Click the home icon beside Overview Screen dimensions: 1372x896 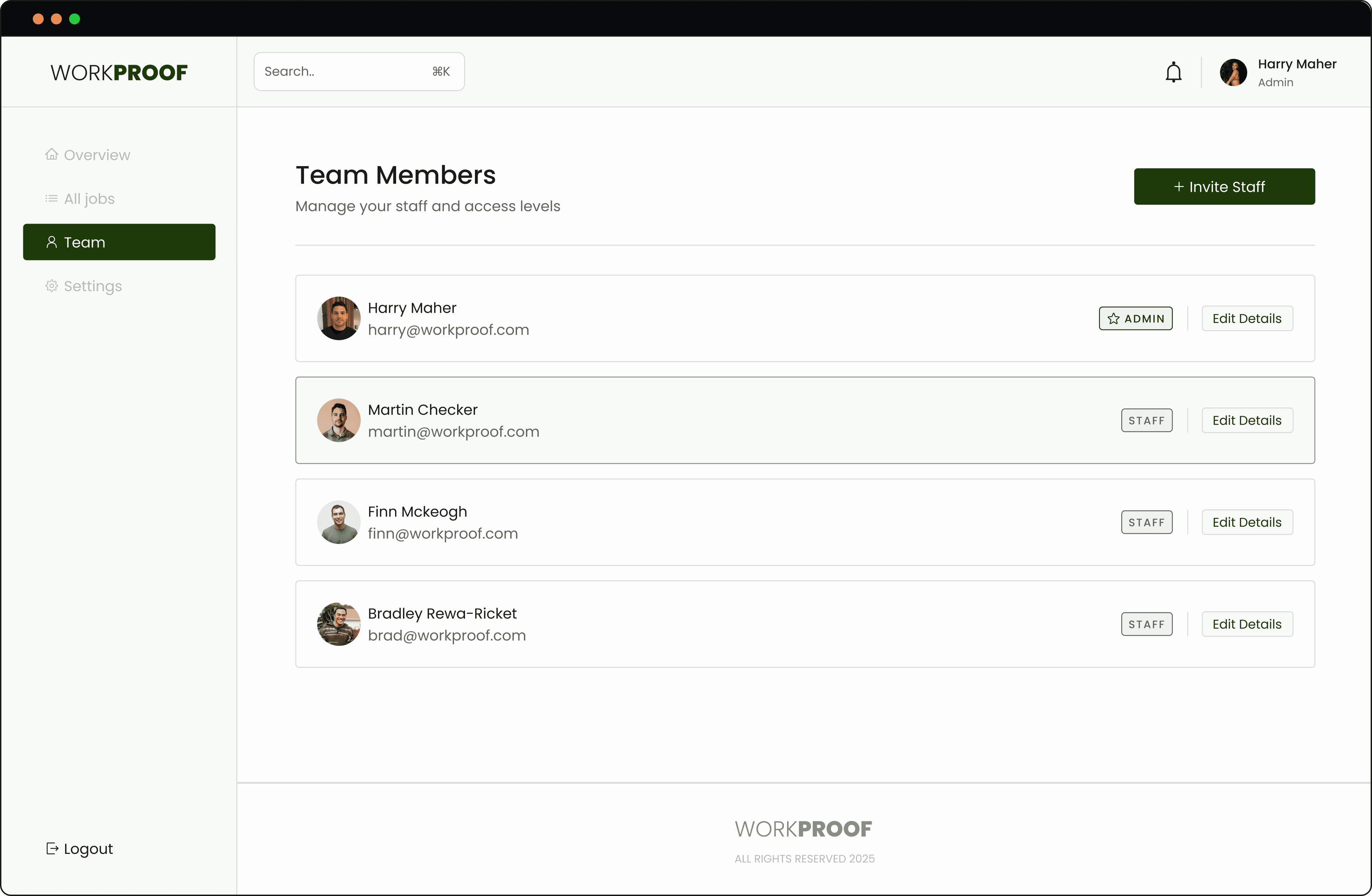point(51,154)
